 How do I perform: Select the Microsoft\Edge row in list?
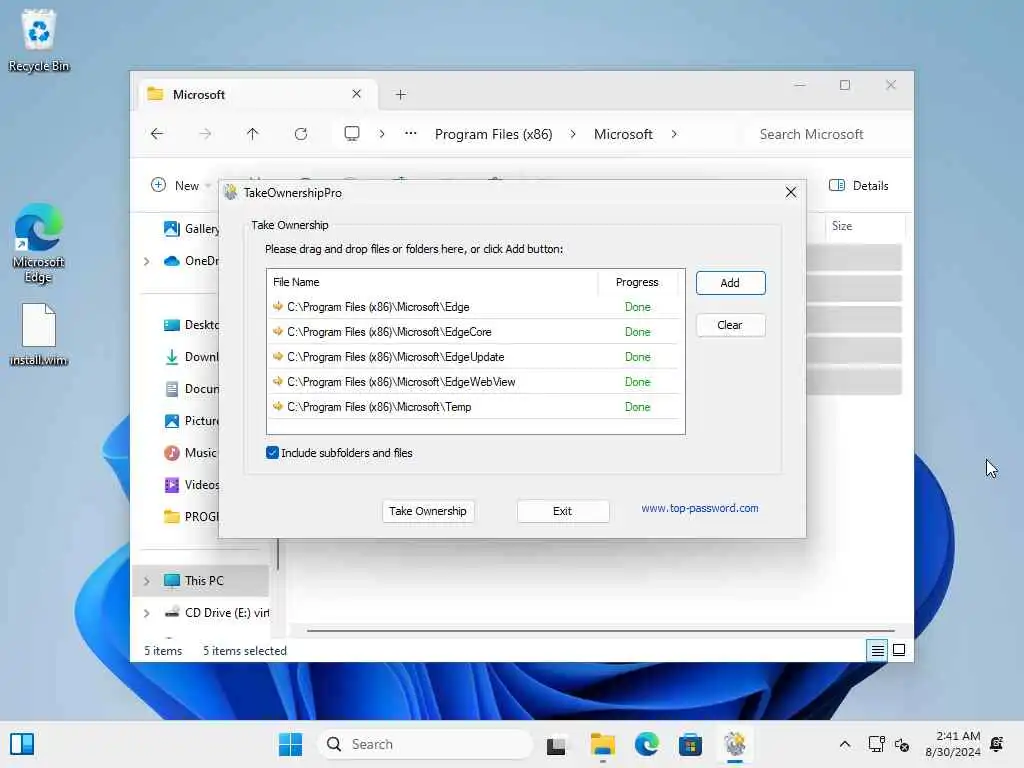point(475,307)
